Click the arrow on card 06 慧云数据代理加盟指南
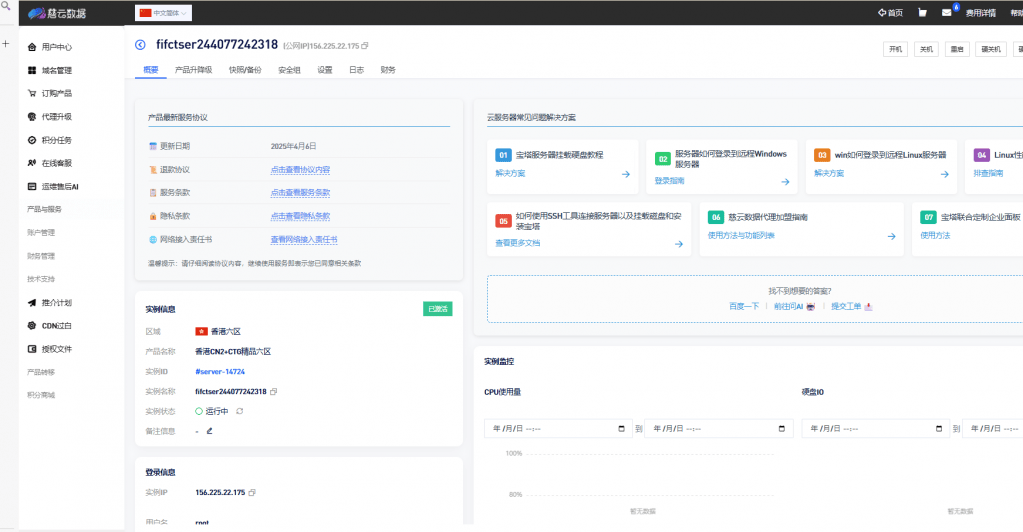The width and height of the screenshot is (1023, 532). [891, 236]
